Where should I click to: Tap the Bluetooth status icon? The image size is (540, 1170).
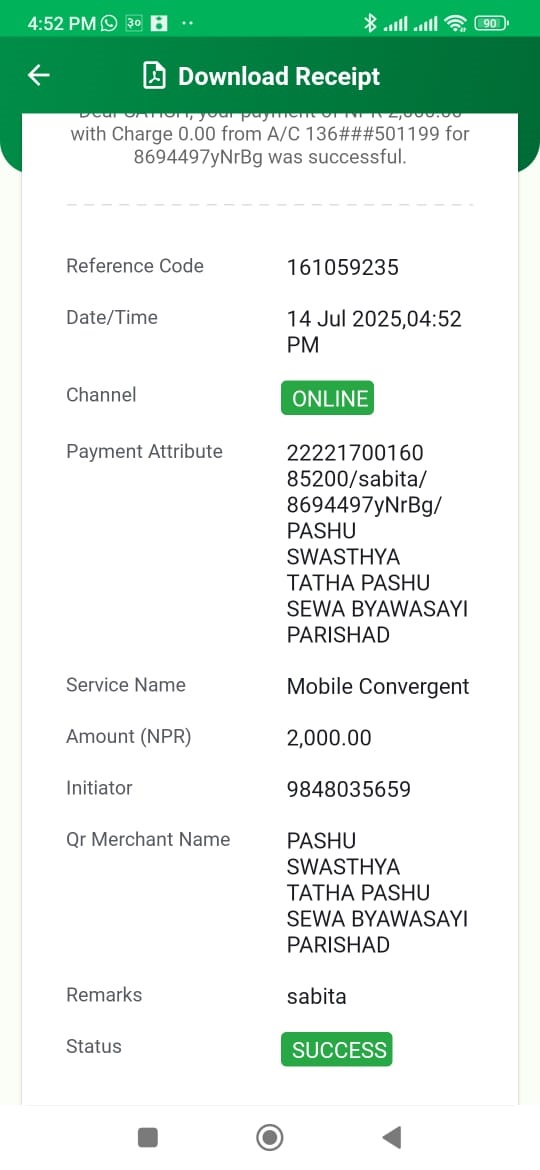click(x=369, y=23)
